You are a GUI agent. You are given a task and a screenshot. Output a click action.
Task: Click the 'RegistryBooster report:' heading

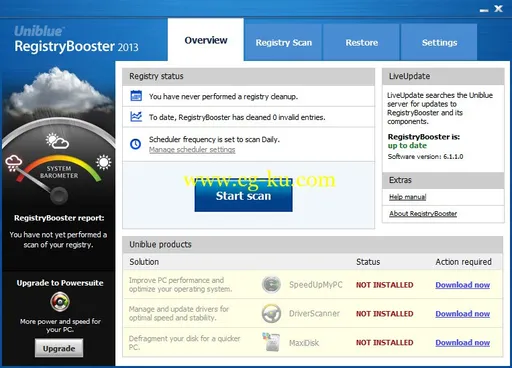59,218
